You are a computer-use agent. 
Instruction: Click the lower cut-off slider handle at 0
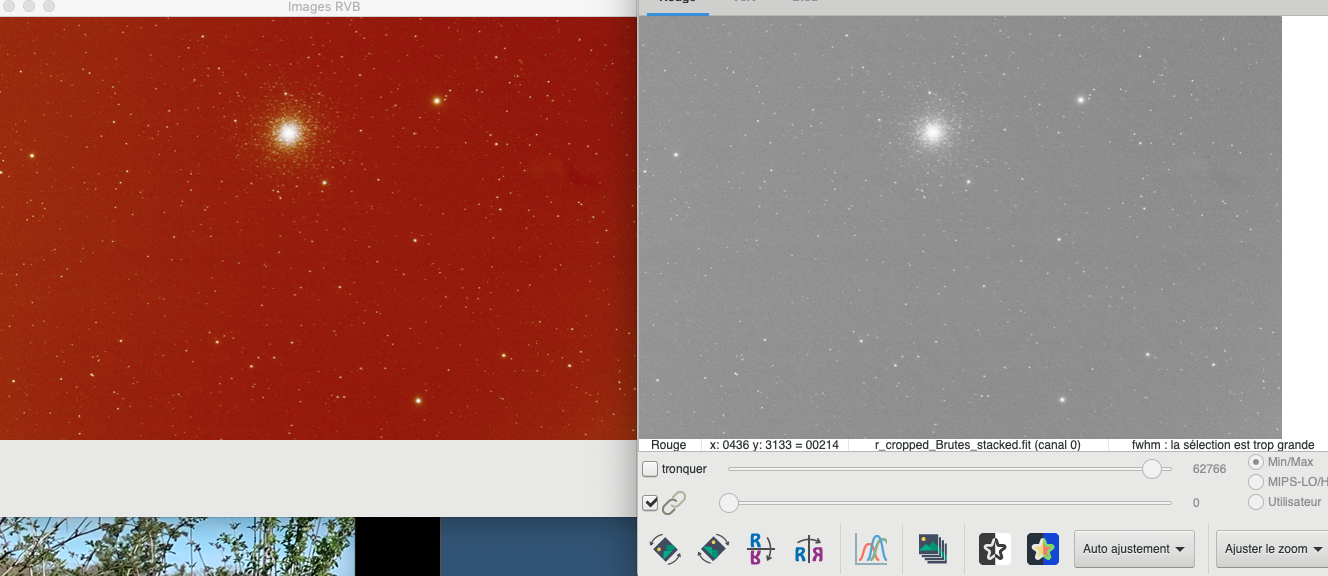click(729, 503)
